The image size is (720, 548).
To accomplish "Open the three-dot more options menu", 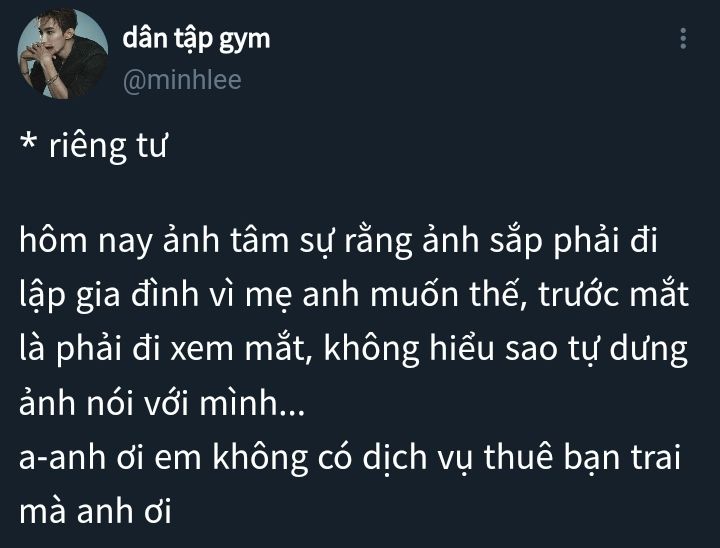I will tap(683, 39).
